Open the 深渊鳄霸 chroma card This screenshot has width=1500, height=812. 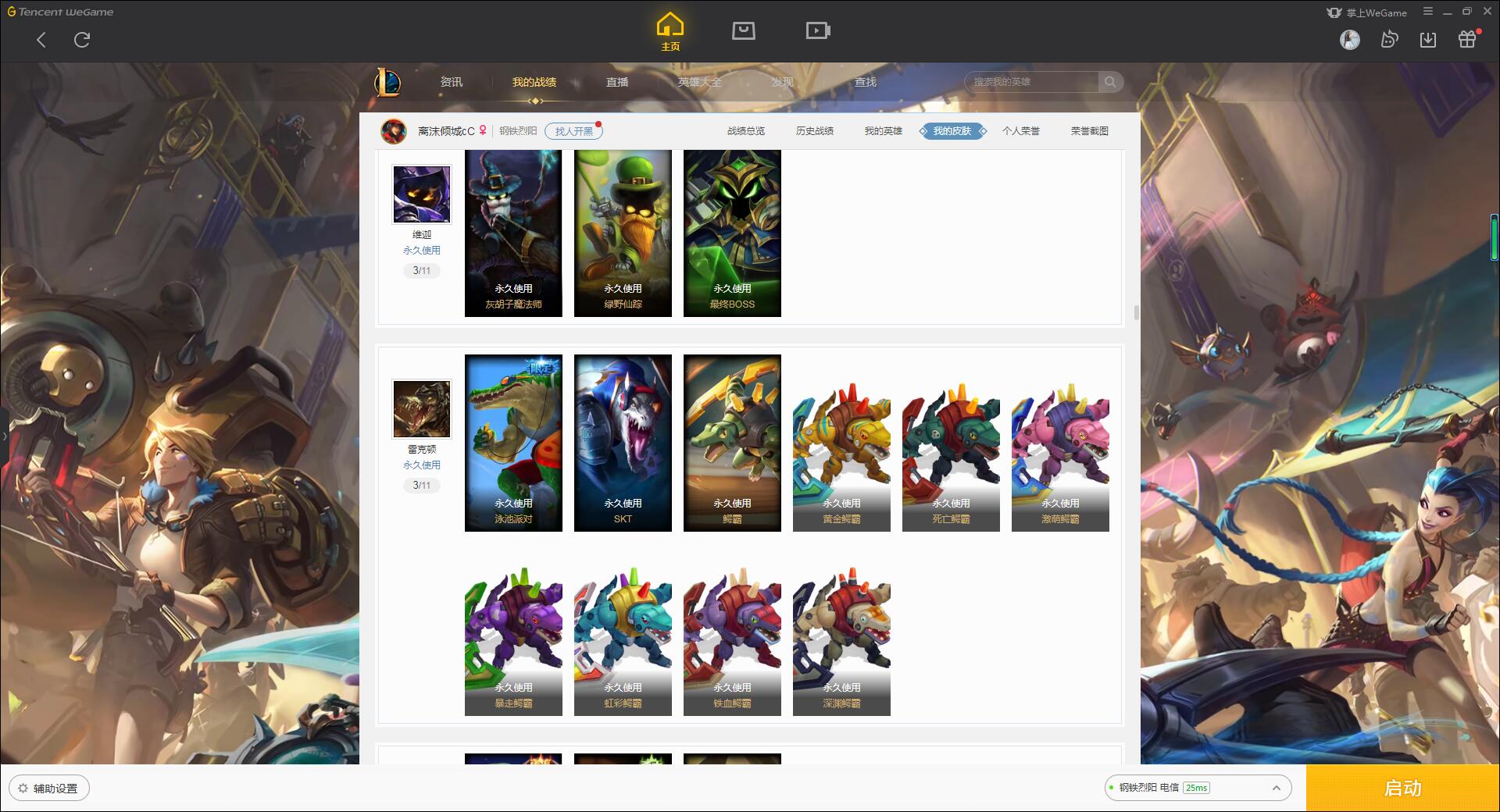click(841, 641)
